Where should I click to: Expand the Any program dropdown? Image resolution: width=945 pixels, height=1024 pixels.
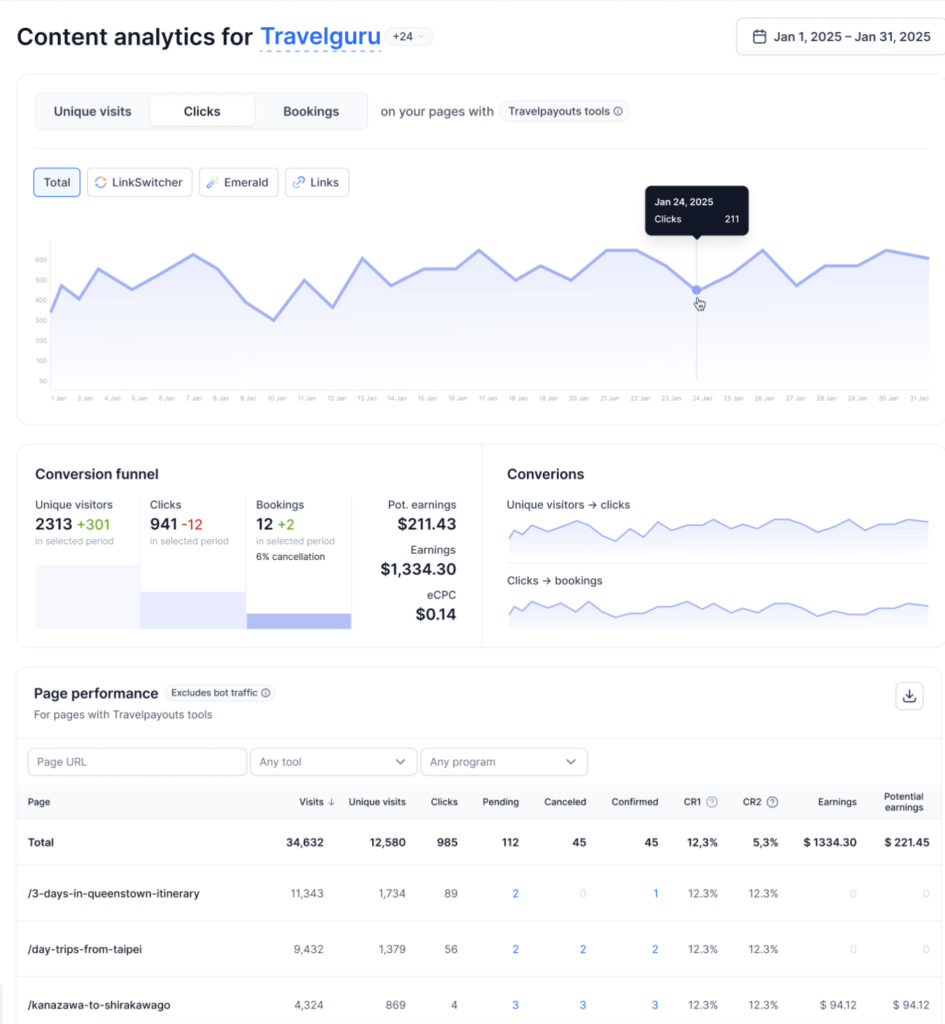[503, 762]
